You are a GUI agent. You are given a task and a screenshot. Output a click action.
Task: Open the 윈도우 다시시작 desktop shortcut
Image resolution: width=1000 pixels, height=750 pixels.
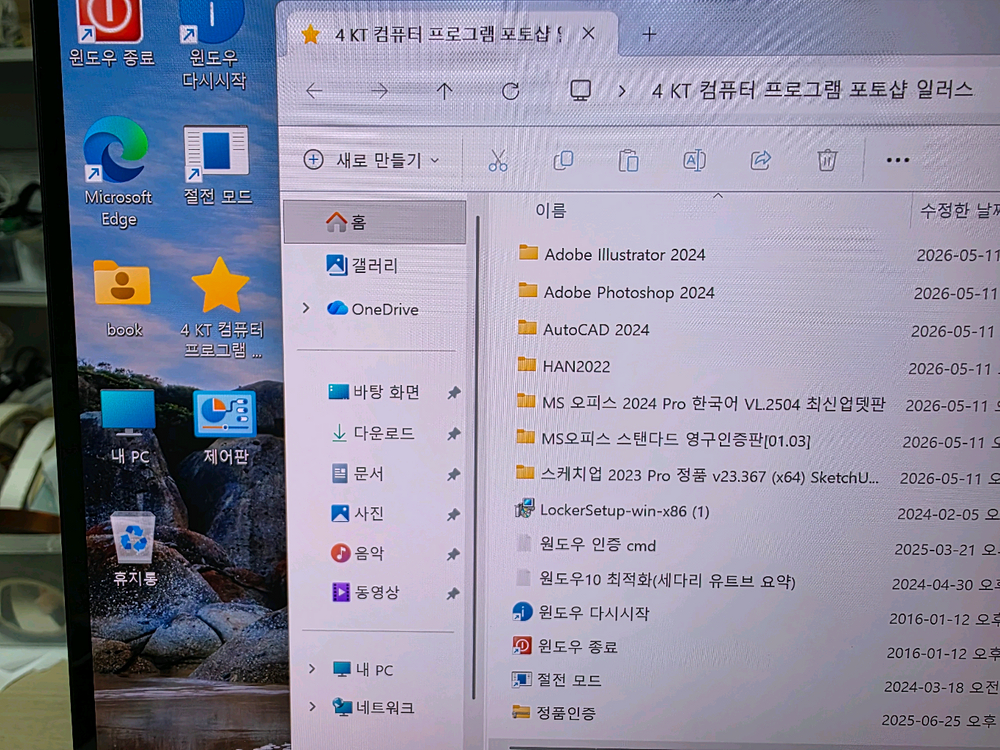tap(212, 43)
